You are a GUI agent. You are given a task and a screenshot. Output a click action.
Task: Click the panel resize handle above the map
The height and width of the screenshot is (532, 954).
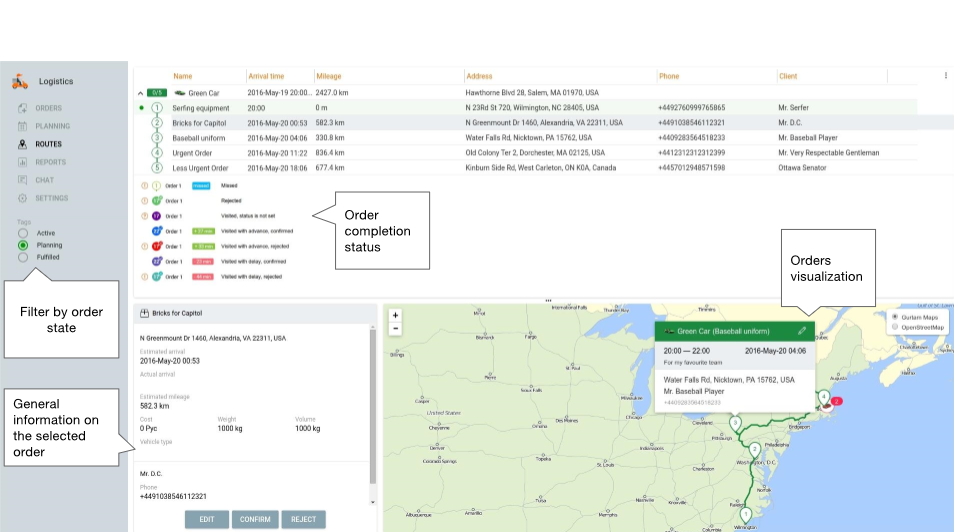pos(548,301)
